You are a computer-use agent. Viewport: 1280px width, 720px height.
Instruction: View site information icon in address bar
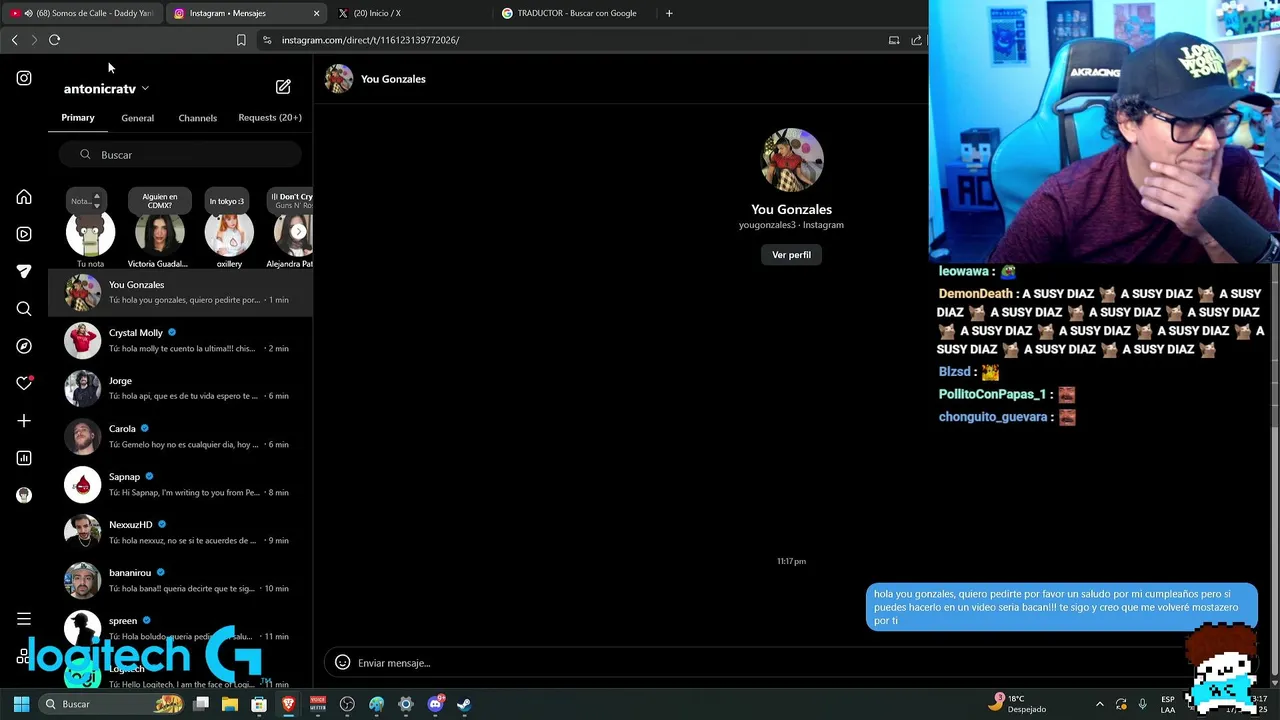(266, 40)
